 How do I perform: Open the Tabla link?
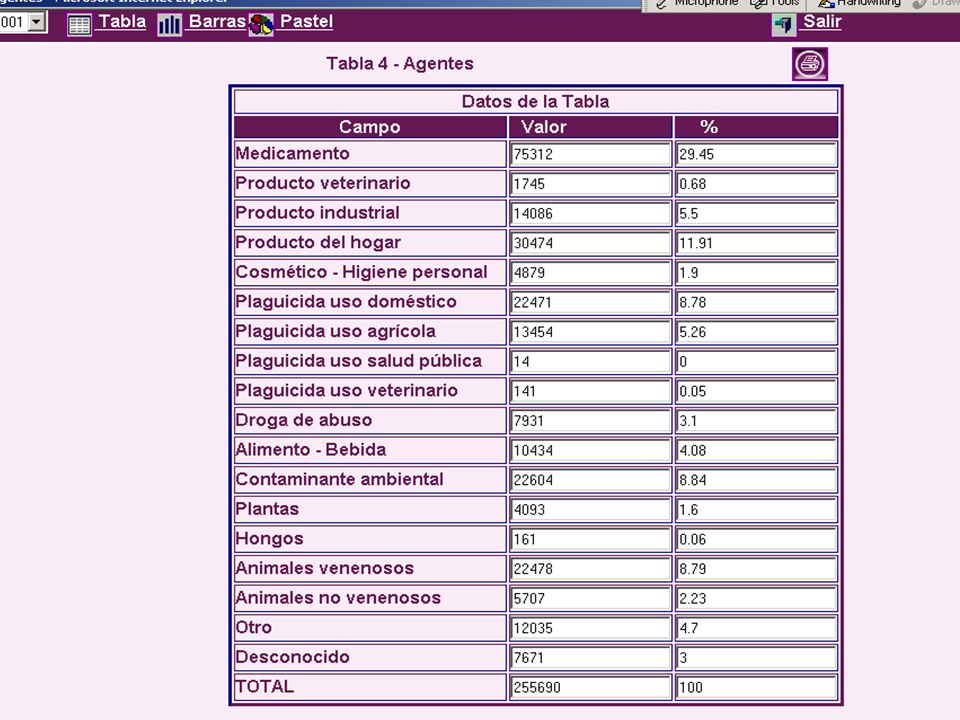click(x=122, y=21)
